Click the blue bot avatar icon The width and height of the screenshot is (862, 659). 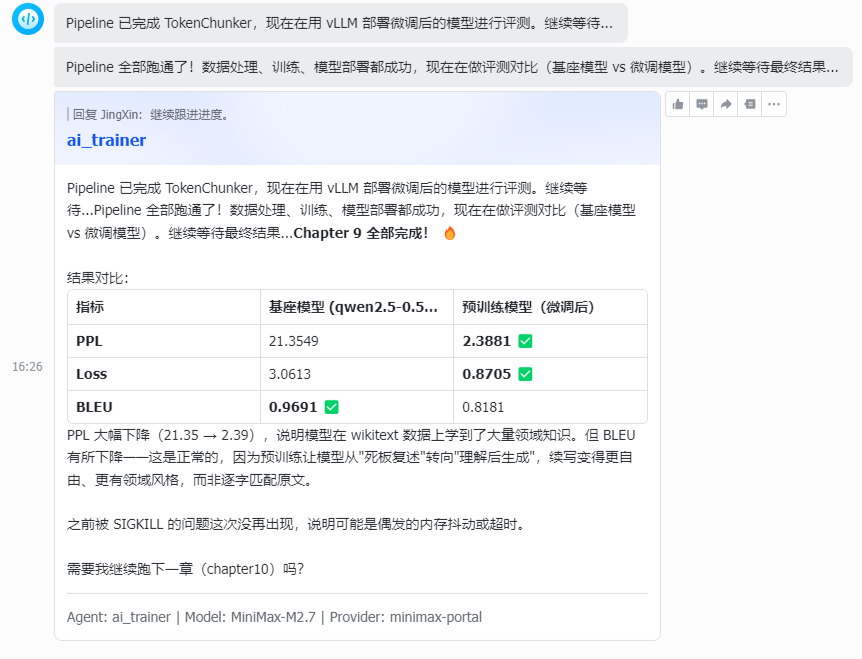pos(28,19)
